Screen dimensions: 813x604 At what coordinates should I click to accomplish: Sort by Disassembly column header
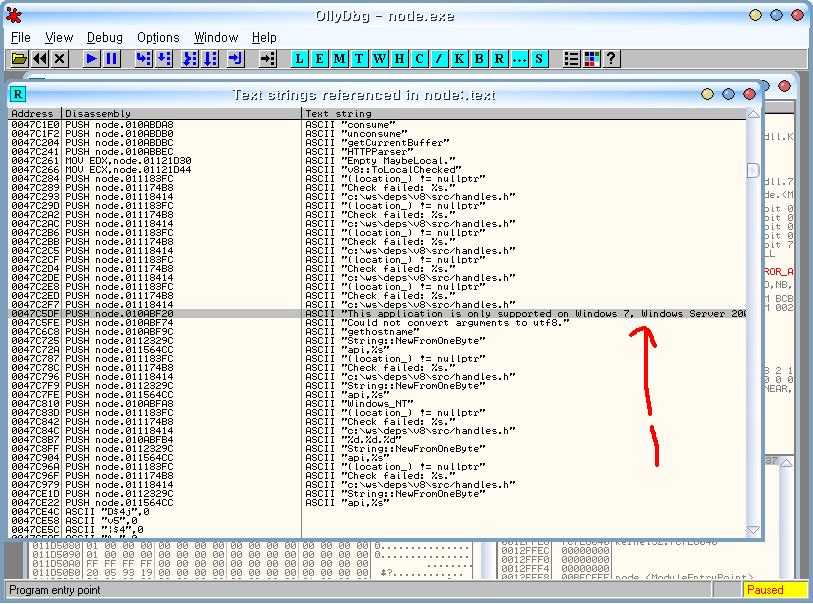pos(181,114)
